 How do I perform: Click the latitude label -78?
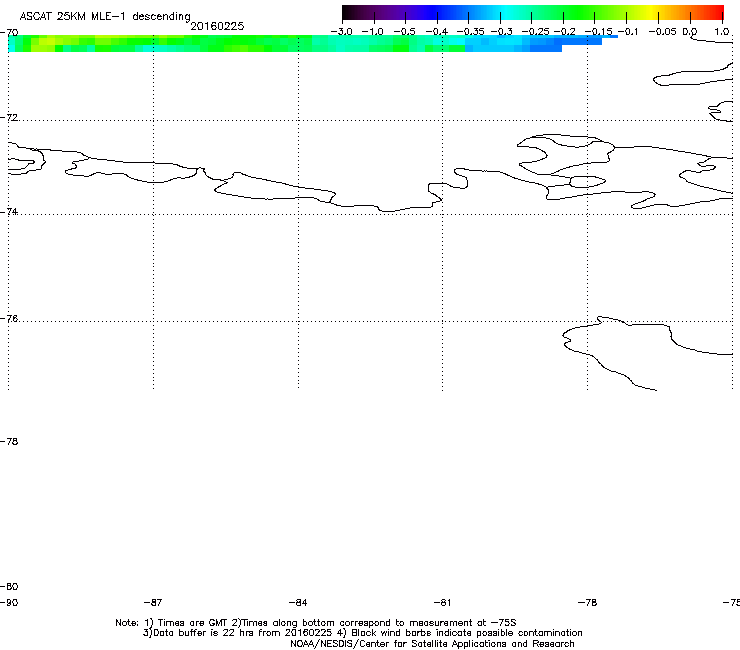9,441
